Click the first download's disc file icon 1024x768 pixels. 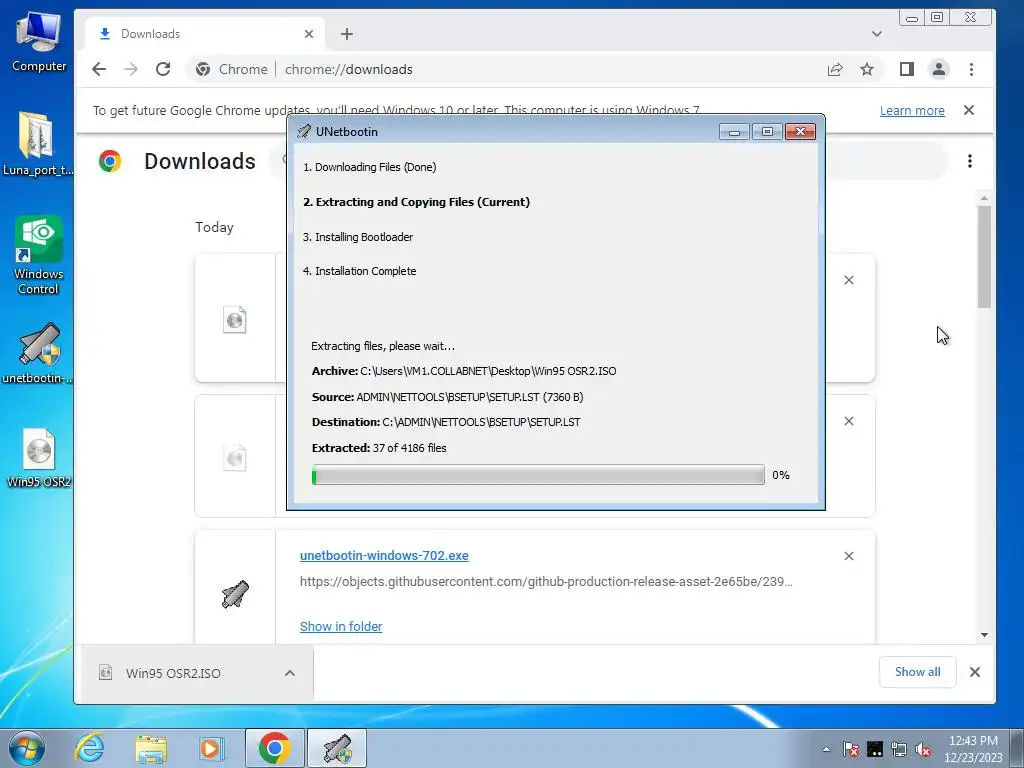(x=234, y=319)
